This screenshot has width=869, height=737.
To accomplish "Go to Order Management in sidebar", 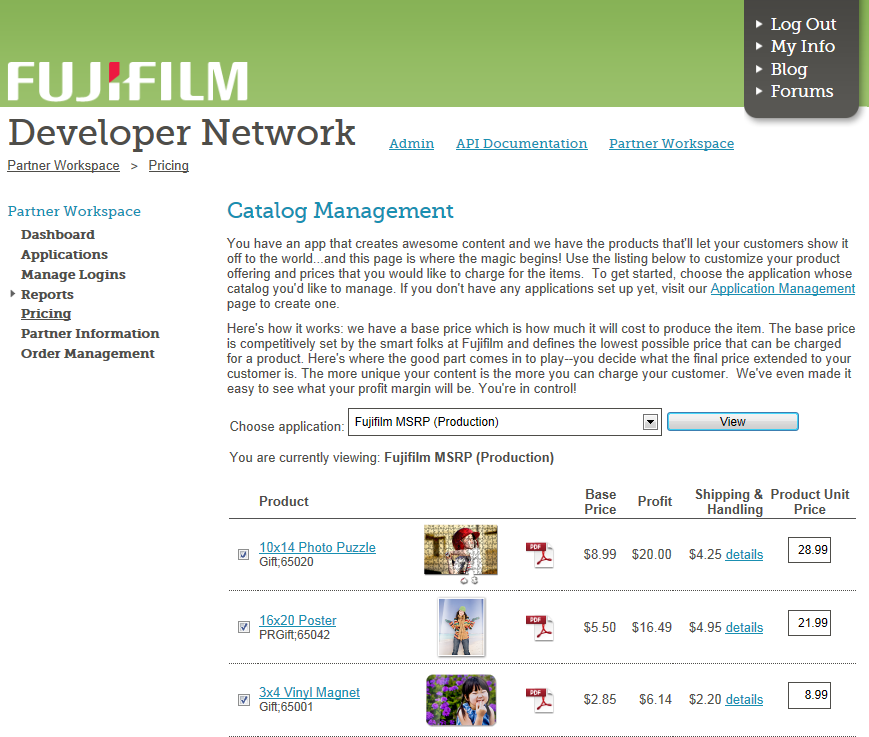I will (88, 354).
